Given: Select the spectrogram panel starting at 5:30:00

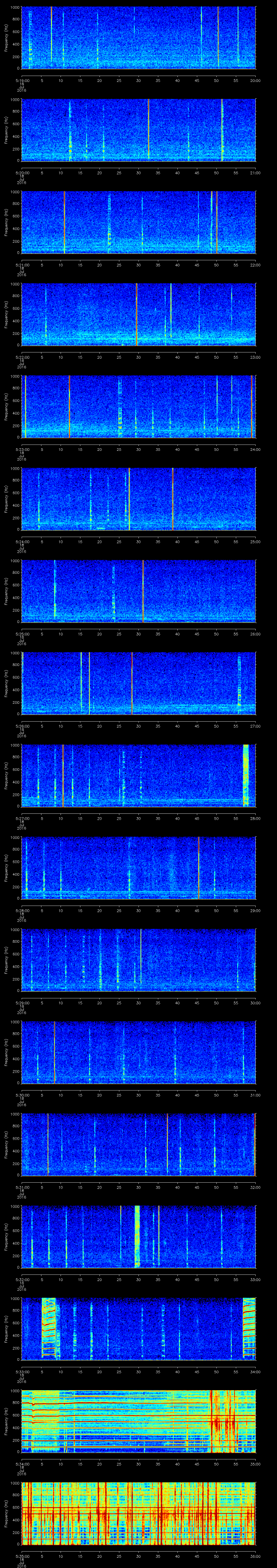Looking at the screenshot, I should pos(139,1052).
